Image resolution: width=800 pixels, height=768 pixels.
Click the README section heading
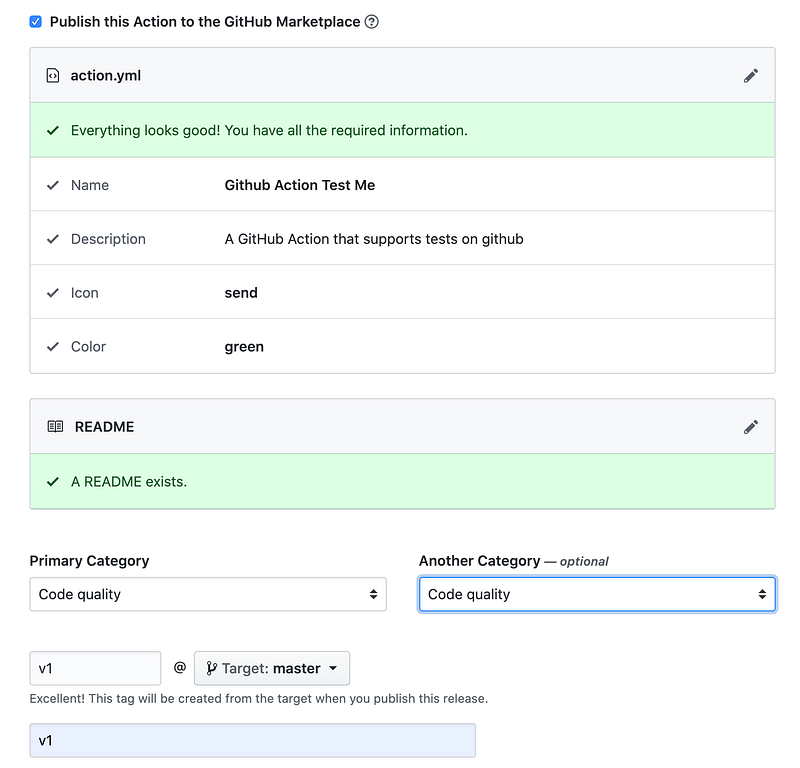pos(105,427)
